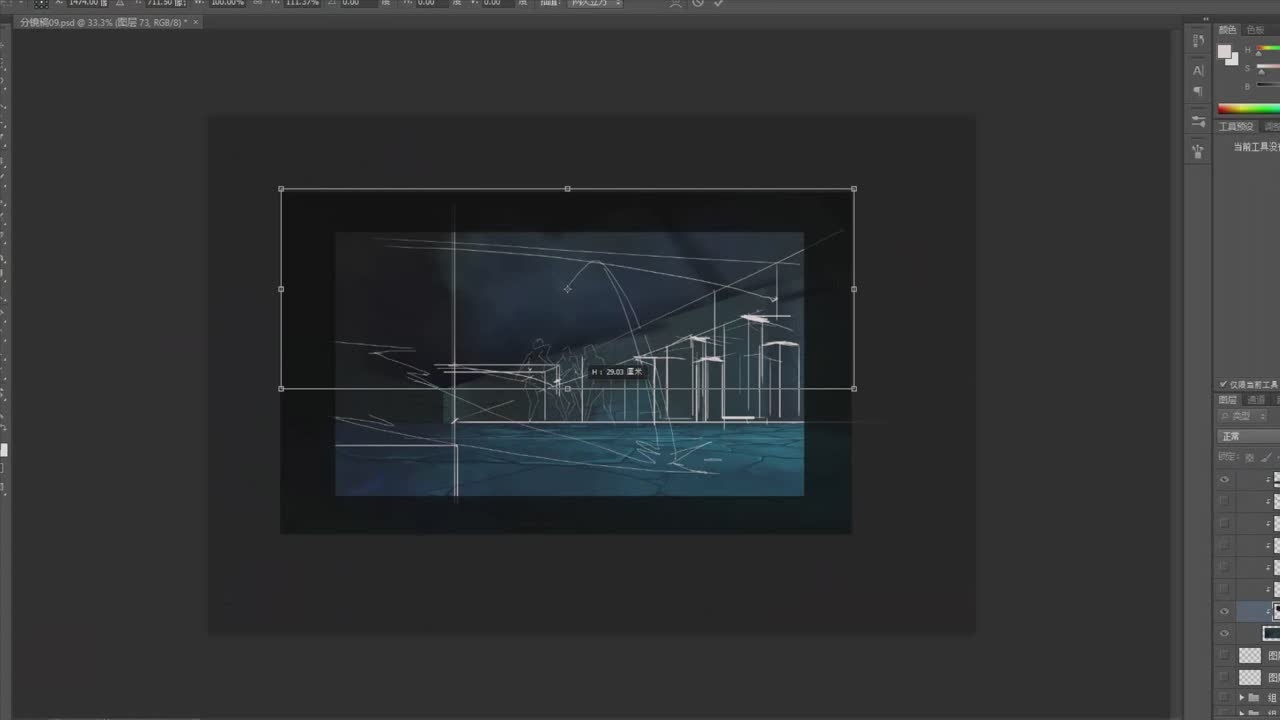Switch to warp mode icon in options bar
Viewport: 1280px width, 720px height.
pyautogui.click(x=676, y=3)
